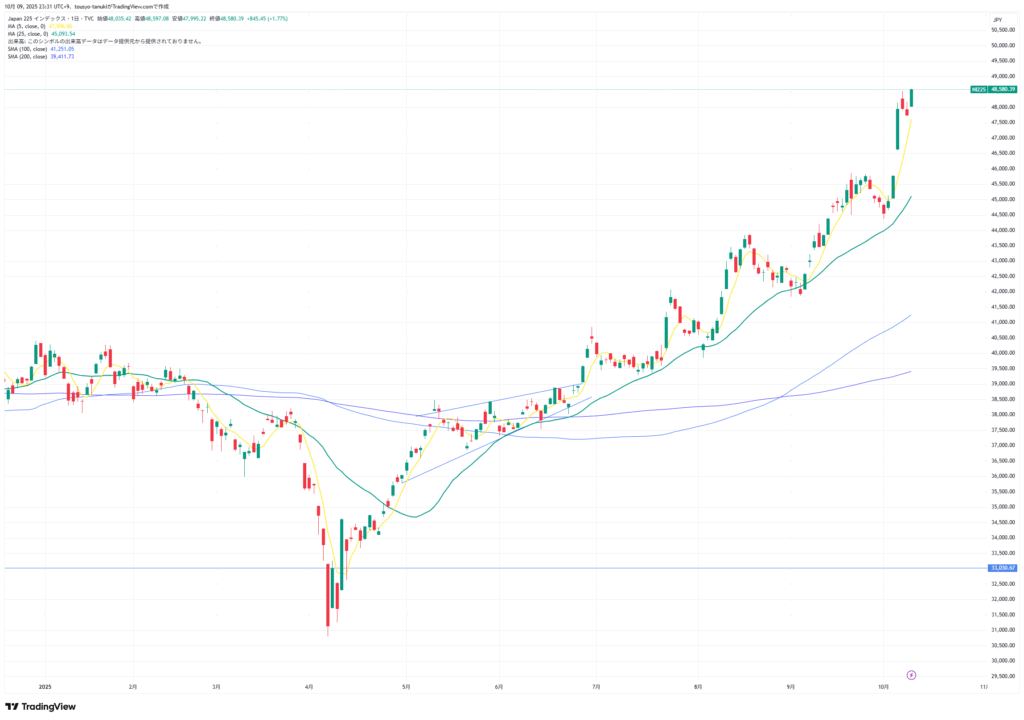Screen dimensions: 1024x720
Task: Open the JPY currency selector
Action: pos(996,20)
